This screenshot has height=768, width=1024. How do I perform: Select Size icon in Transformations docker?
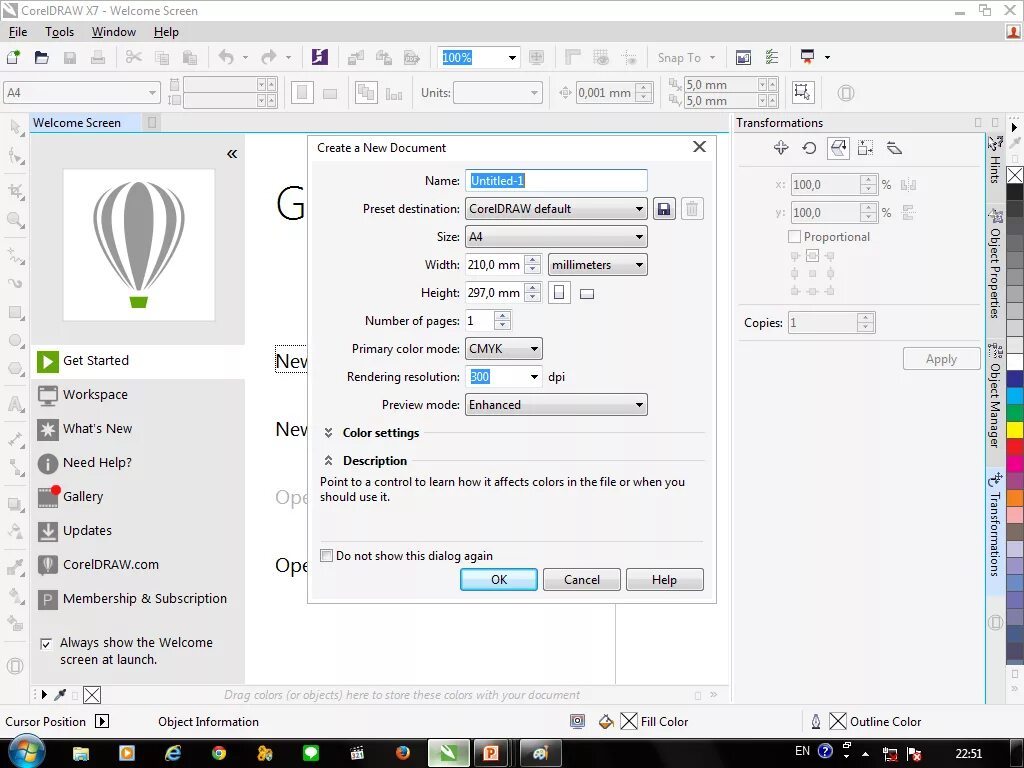(866, 148)
